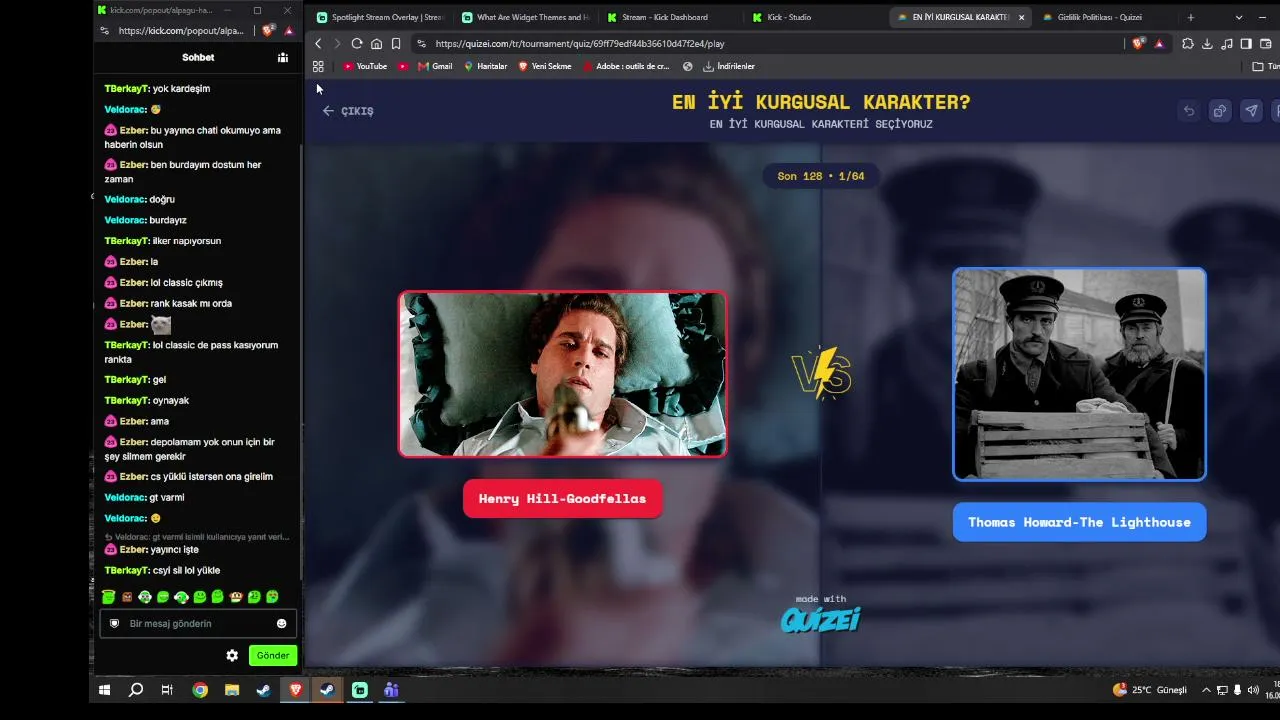Click username Ezber on 'yayıncı işte' message
Screen dimensions: 1280x720
(x=133, y=550)
